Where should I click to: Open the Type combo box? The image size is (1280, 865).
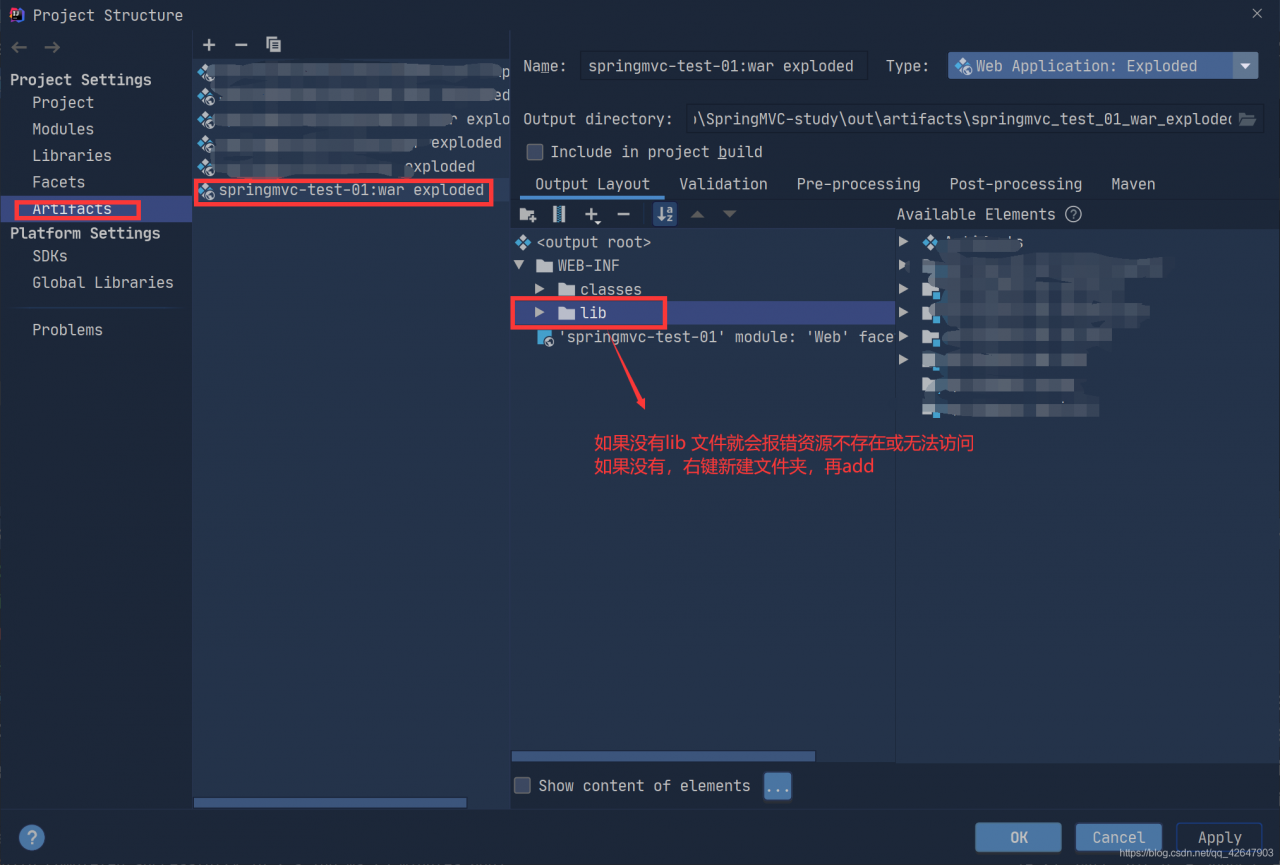click(x=1102, y=66)
